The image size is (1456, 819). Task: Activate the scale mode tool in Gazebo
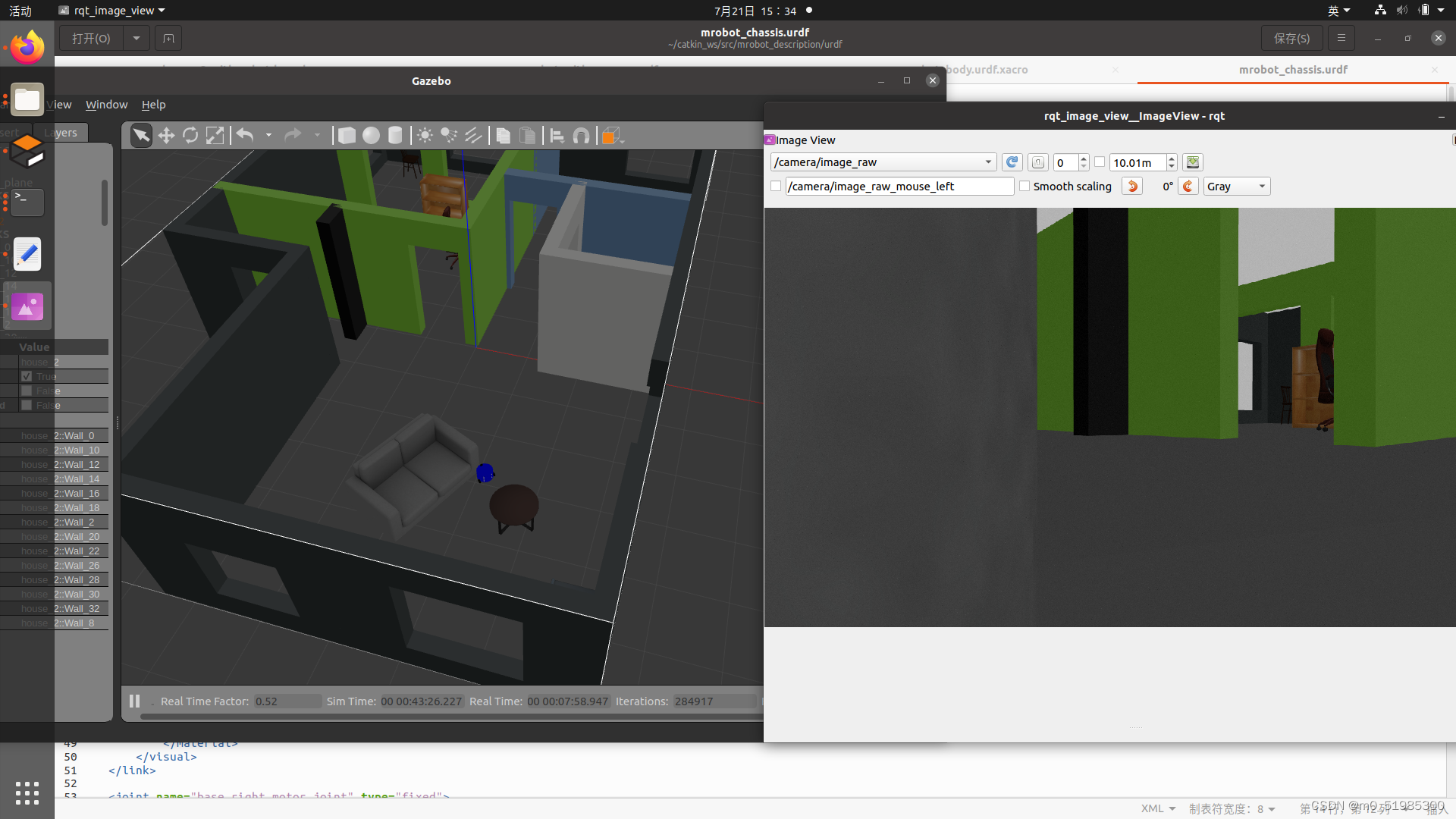tap(215, 136)
